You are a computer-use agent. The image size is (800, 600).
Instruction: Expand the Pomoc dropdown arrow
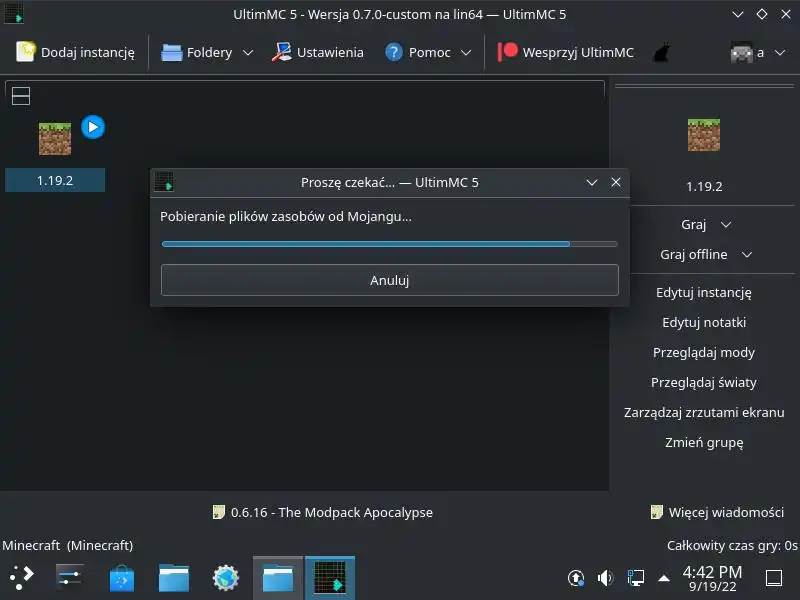click(x=466, y=53)
